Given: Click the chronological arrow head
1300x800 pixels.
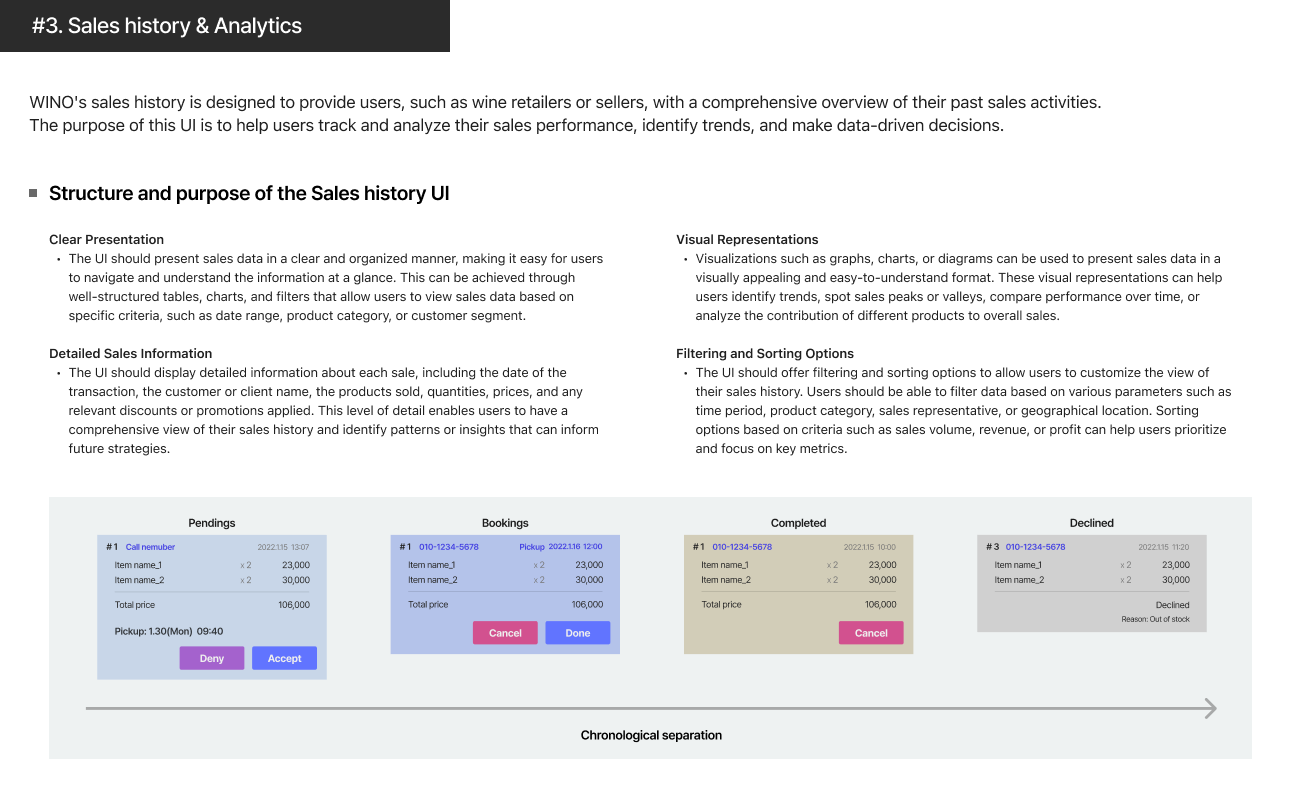Looking at the screenshot, I should click(x=1210, y=709).
